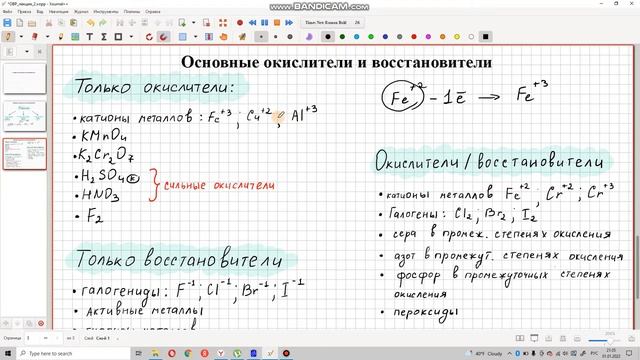Paste from the clipboard
Image resolution: width=640 pixels, height=360 pixels.
(x=73, y=23)
